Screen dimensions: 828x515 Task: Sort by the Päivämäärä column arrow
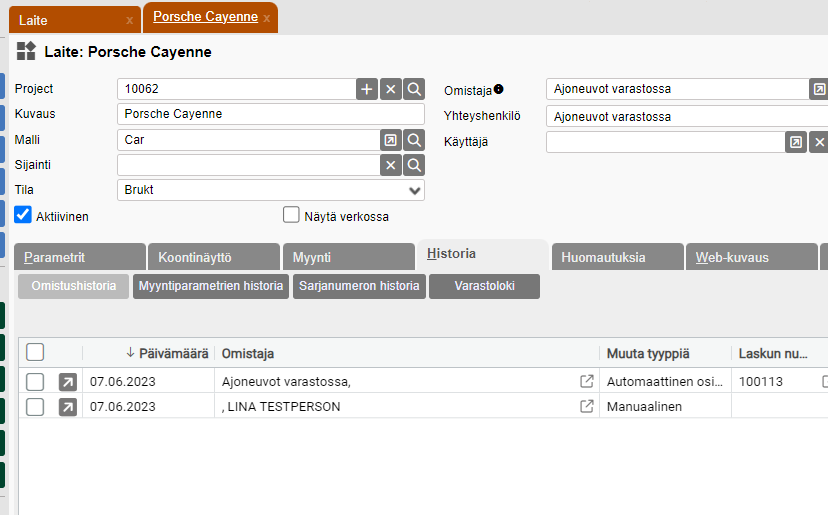pyautogui.click(x=130, y=353)
